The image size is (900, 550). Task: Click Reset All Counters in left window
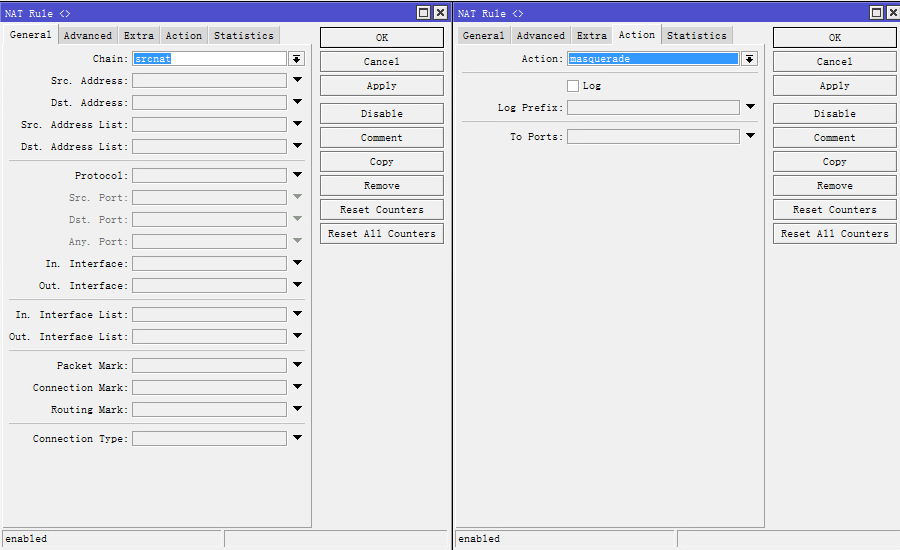381,234
